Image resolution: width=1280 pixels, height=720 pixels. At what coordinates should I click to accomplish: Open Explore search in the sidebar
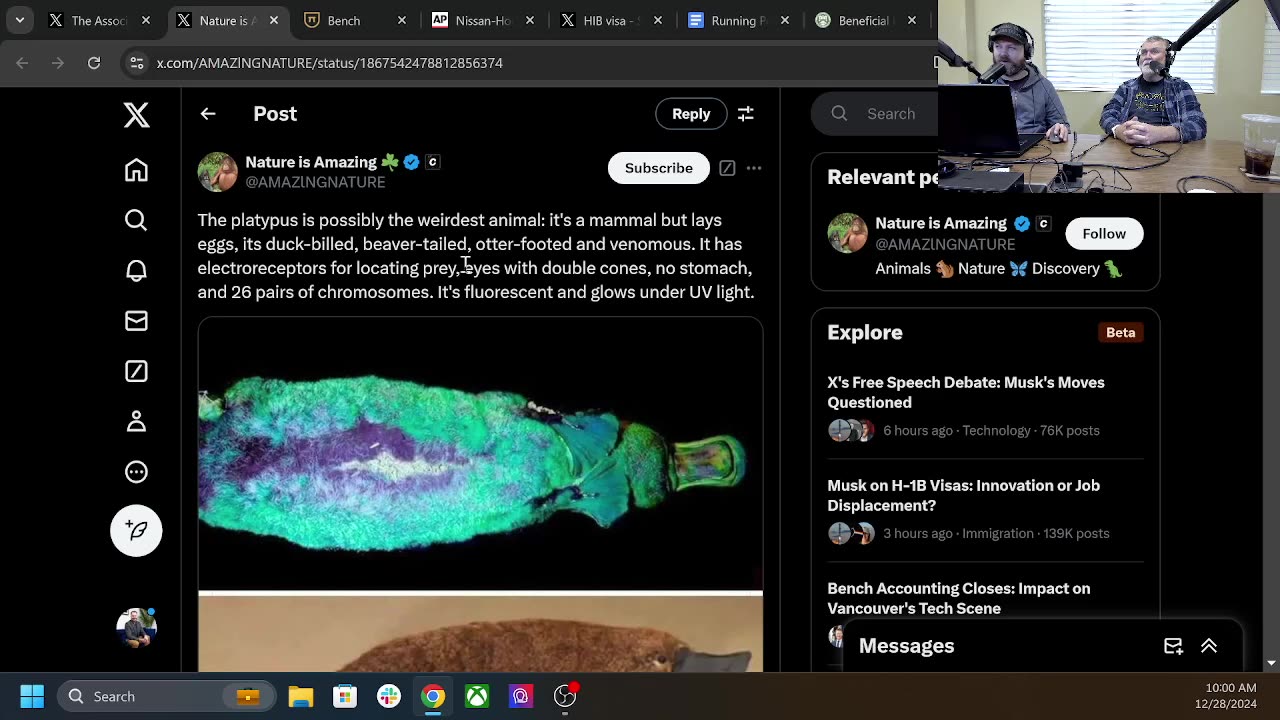136,220
